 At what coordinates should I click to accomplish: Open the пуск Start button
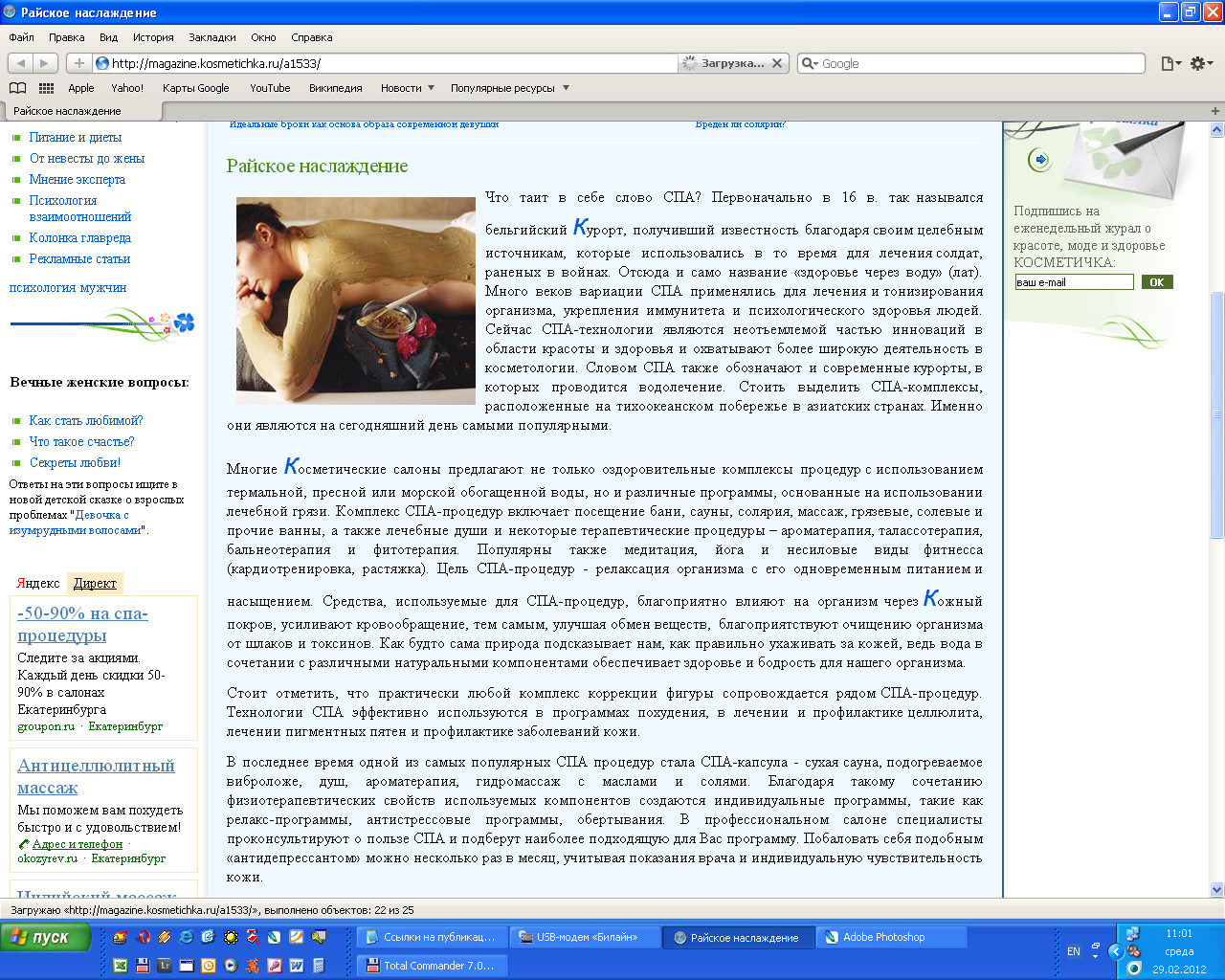45,937
